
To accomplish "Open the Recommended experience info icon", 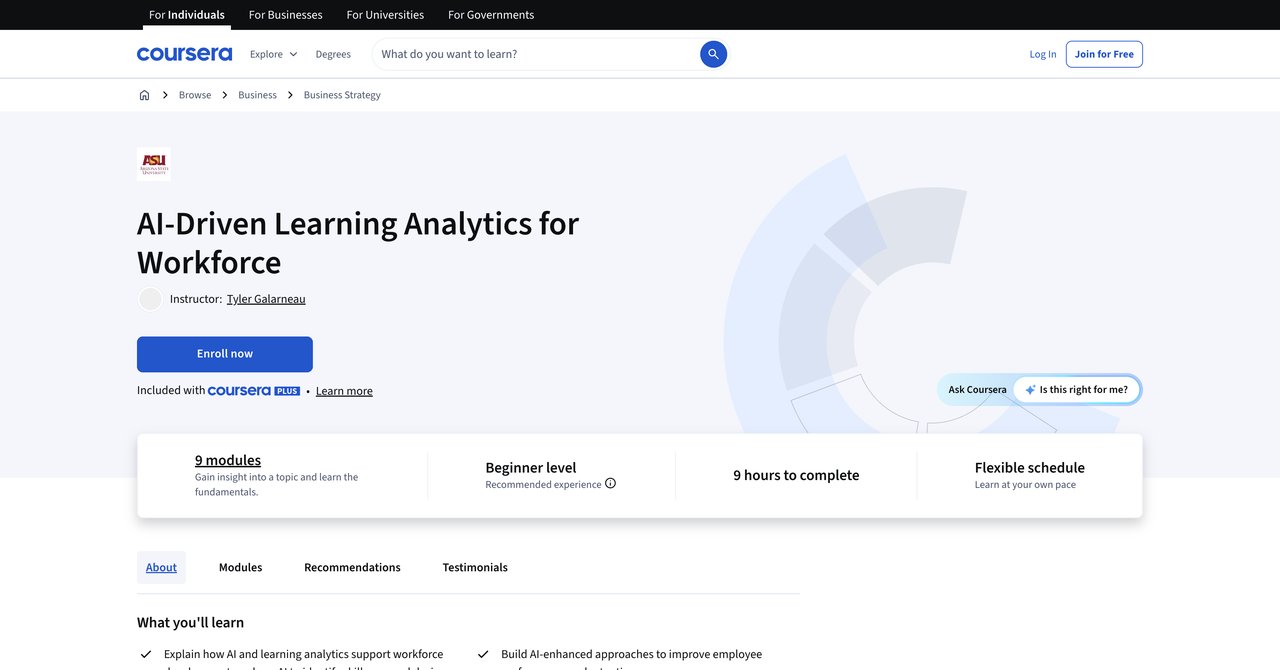I will pos(610,484).
